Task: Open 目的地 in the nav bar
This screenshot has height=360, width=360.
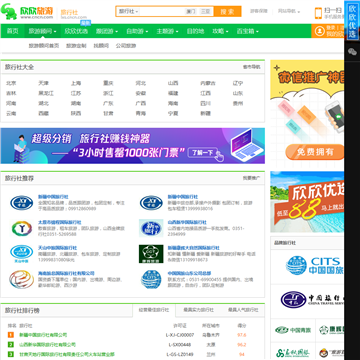Action: click(195, 31)
